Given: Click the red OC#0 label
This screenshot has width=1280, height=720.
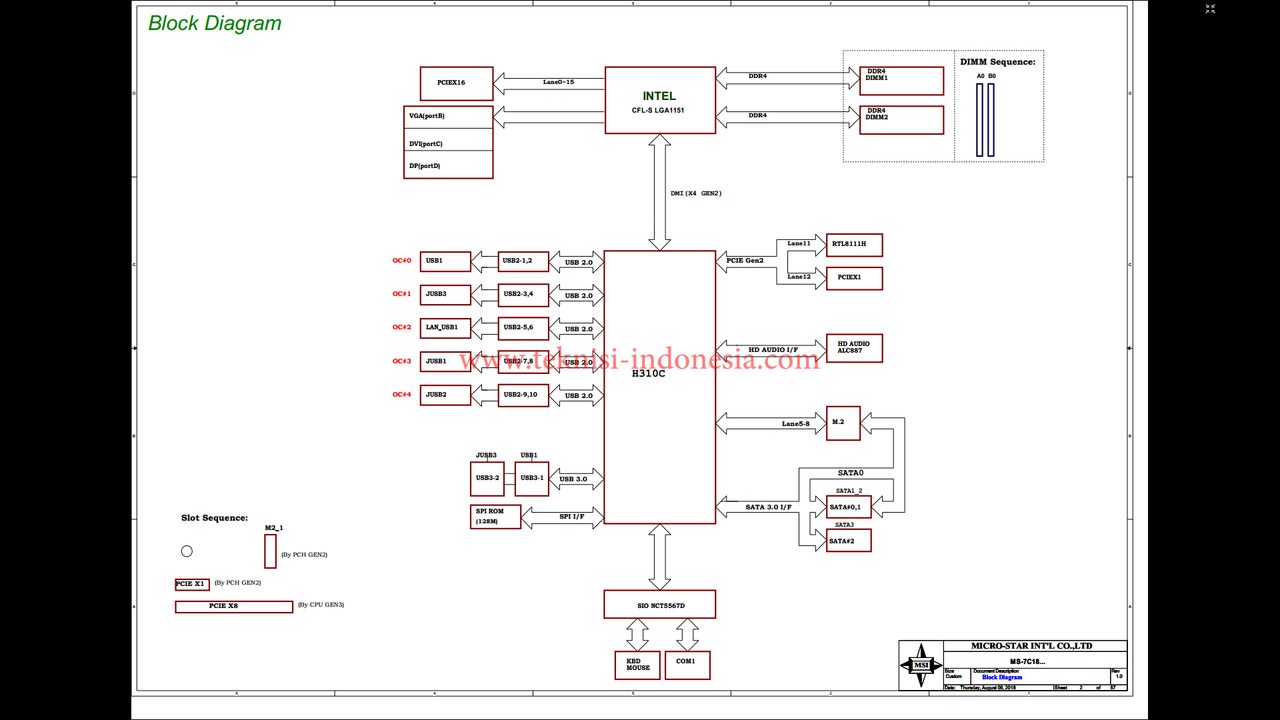Looking at the screenshot, I should point(402,261).
